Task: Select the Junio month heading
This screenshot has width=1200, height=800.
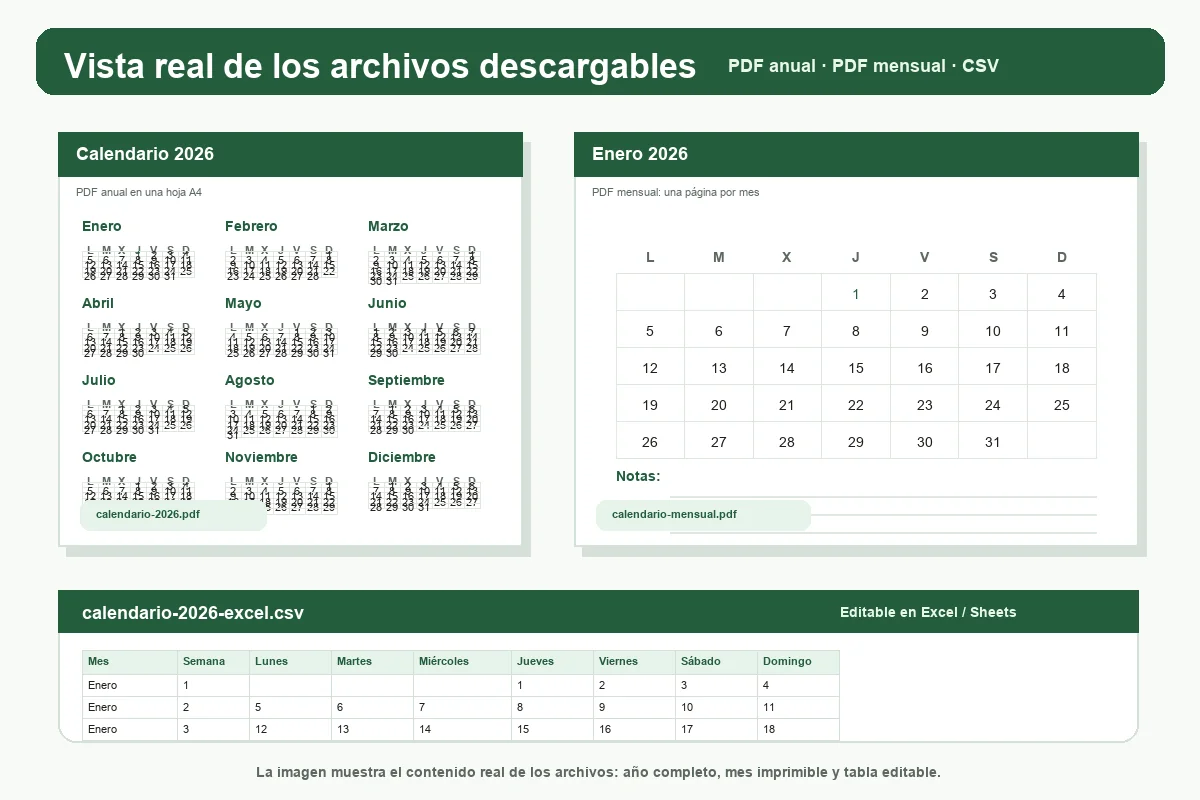Action: (x=387, y=303)
